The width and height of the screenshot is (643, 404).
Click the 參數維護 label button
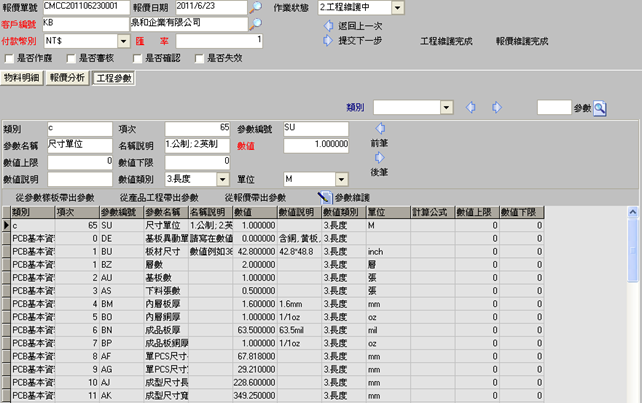click(353, 198)
